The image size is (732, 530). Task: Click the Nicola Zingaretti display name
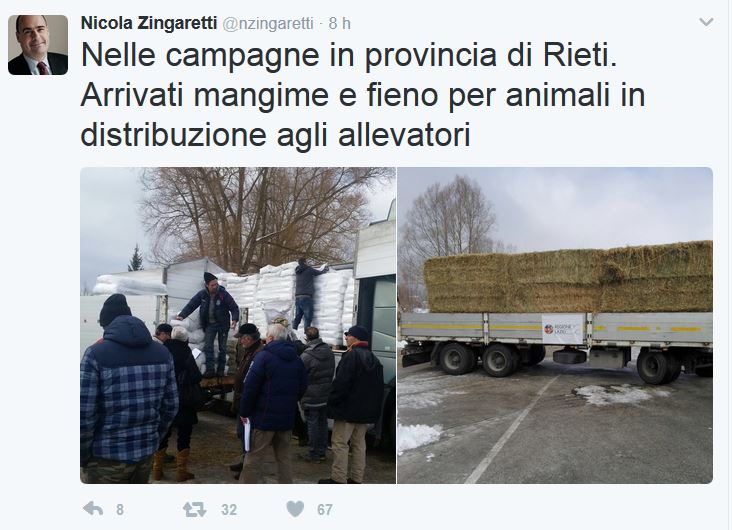click(149, 23)
